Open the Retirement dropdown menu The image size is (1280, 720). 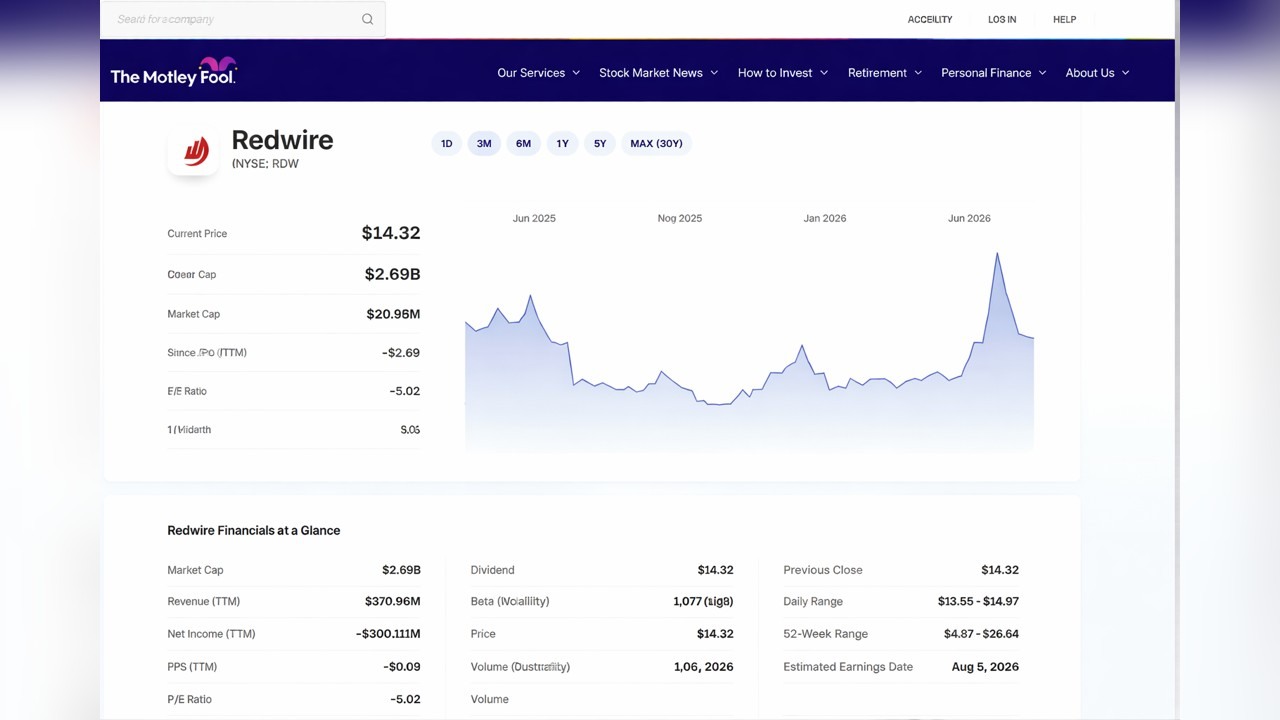pyautogui.click(x=884, y=73)
